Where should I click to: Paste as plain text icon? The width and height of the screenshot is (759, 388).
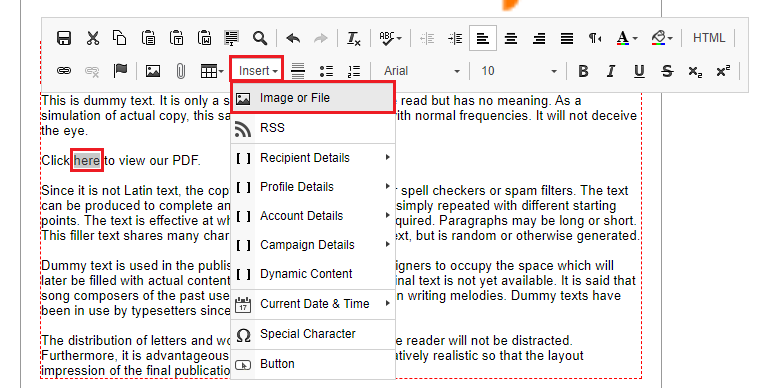[176, 38]
